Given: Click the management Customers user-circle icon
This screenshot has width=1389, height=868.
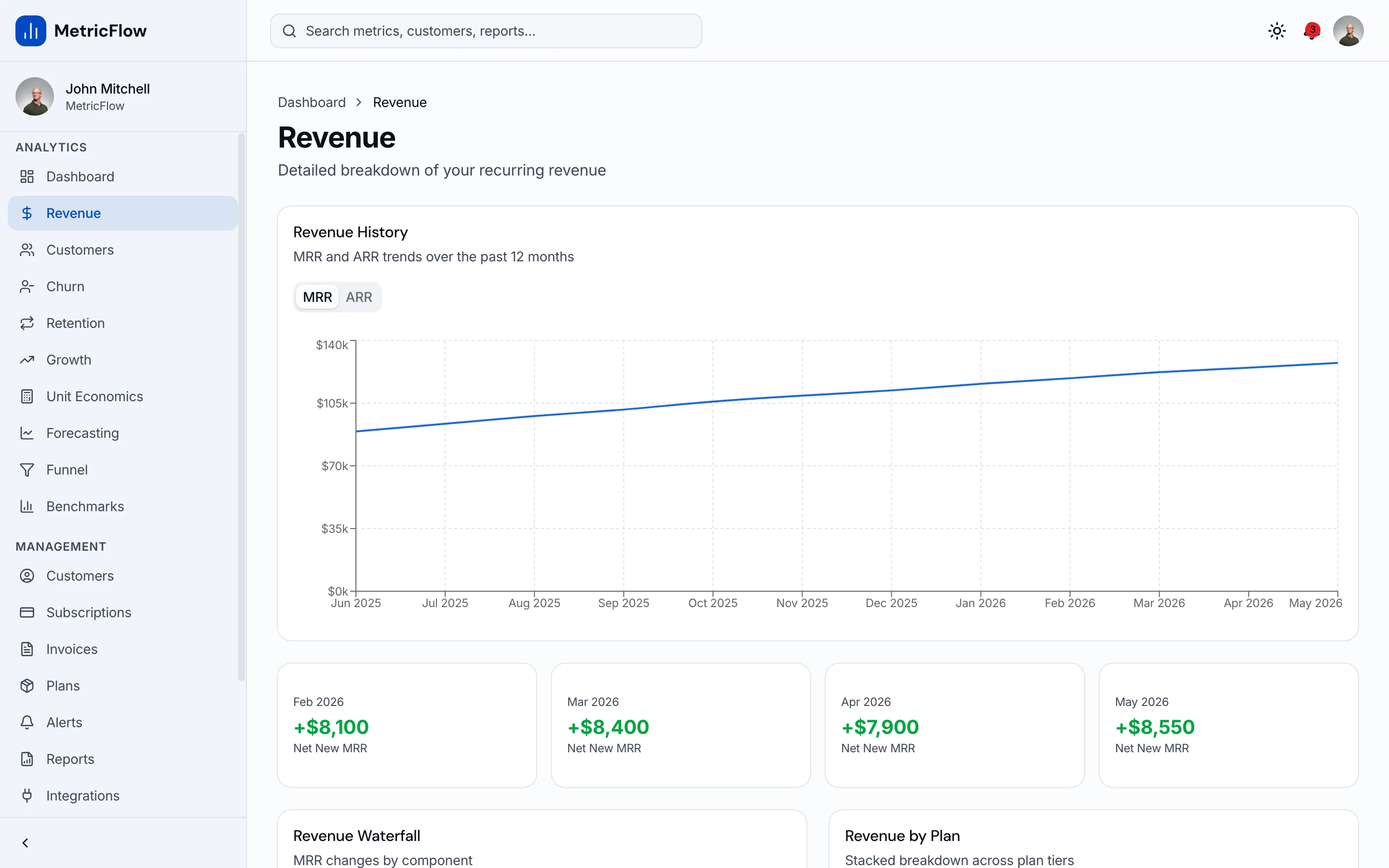Looking at the screenshot, I should click(27, 576).
